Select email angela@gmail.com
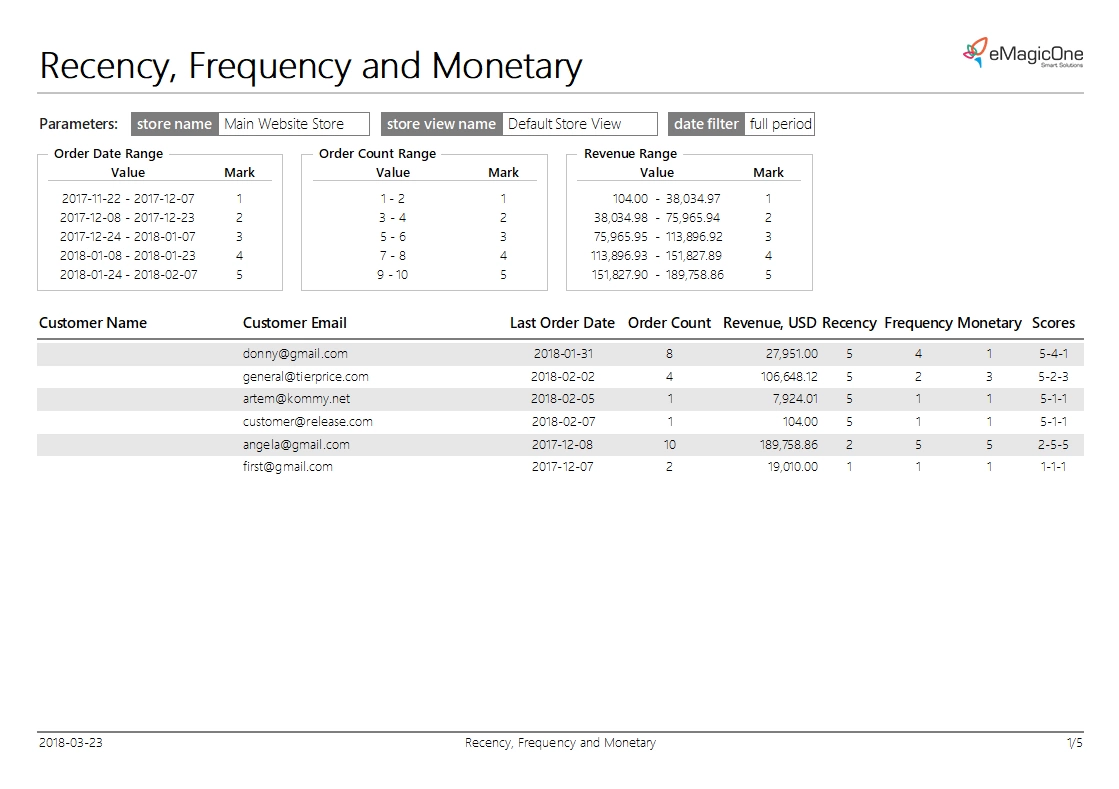Image resolution: width=1119 pixels, height=789 pixels. pyautogui.click(x=296, y=444)
